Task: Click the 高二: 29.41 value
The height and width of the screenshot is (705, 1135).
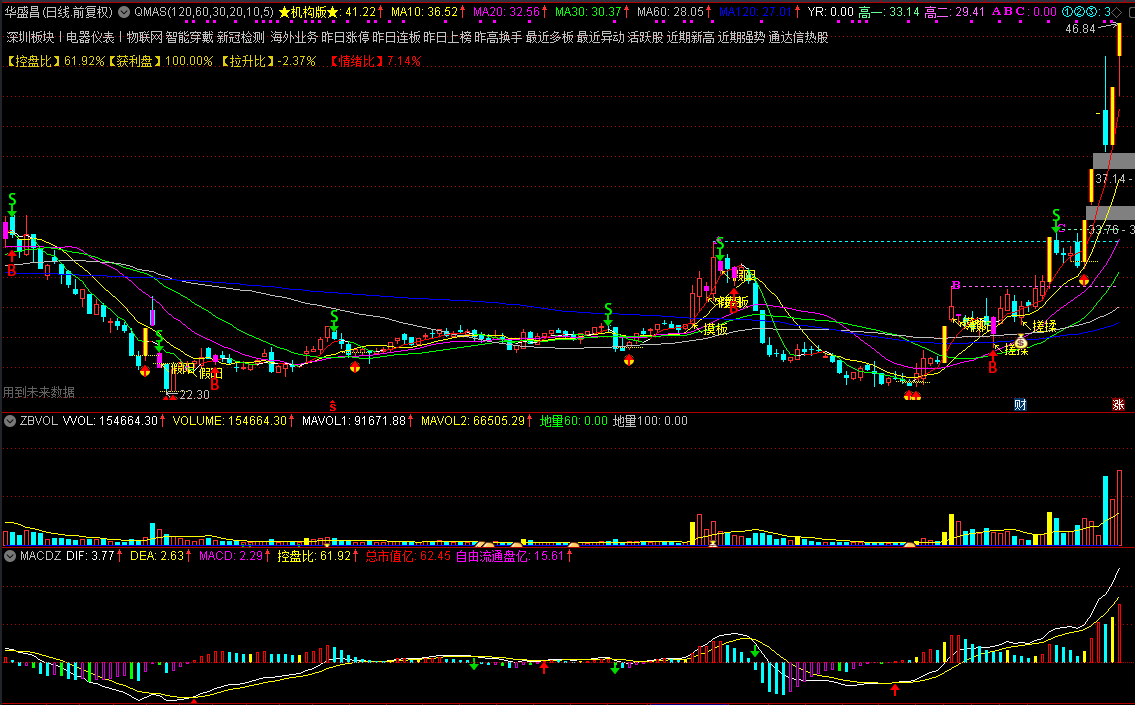Action: pyautogui.click(x=954, y=12)
